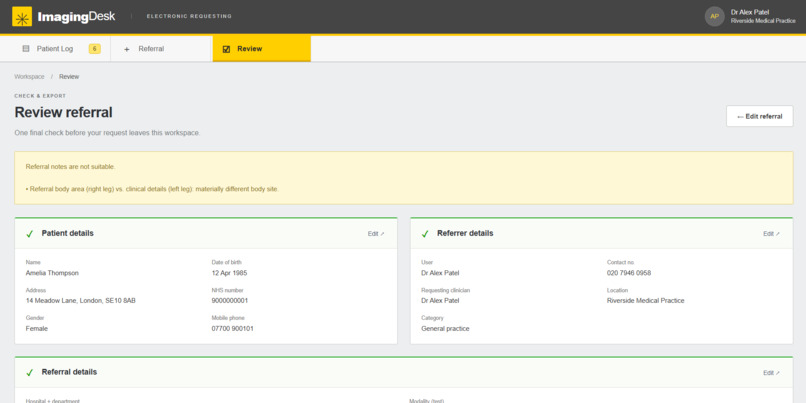Open the AP user avatar
The height and width of the screenshot is (403, 806).
click(715, 16)
